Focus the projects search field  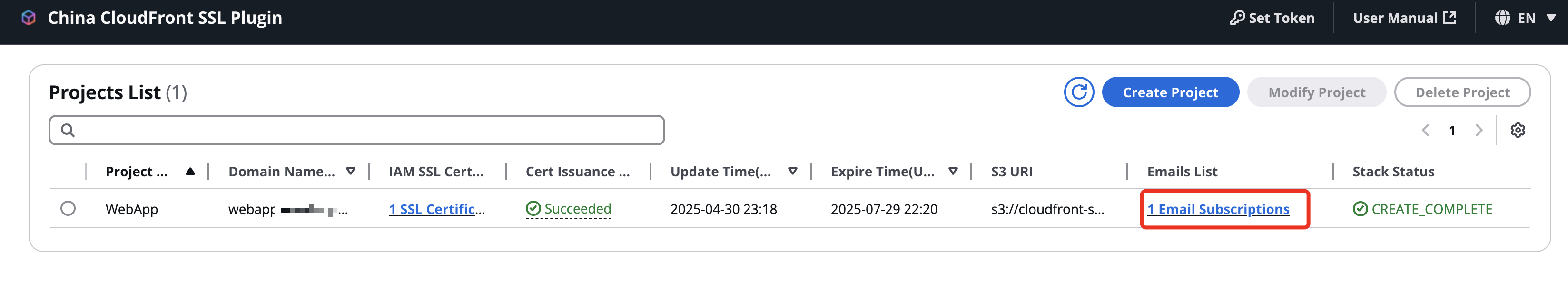tap(357, 130)
